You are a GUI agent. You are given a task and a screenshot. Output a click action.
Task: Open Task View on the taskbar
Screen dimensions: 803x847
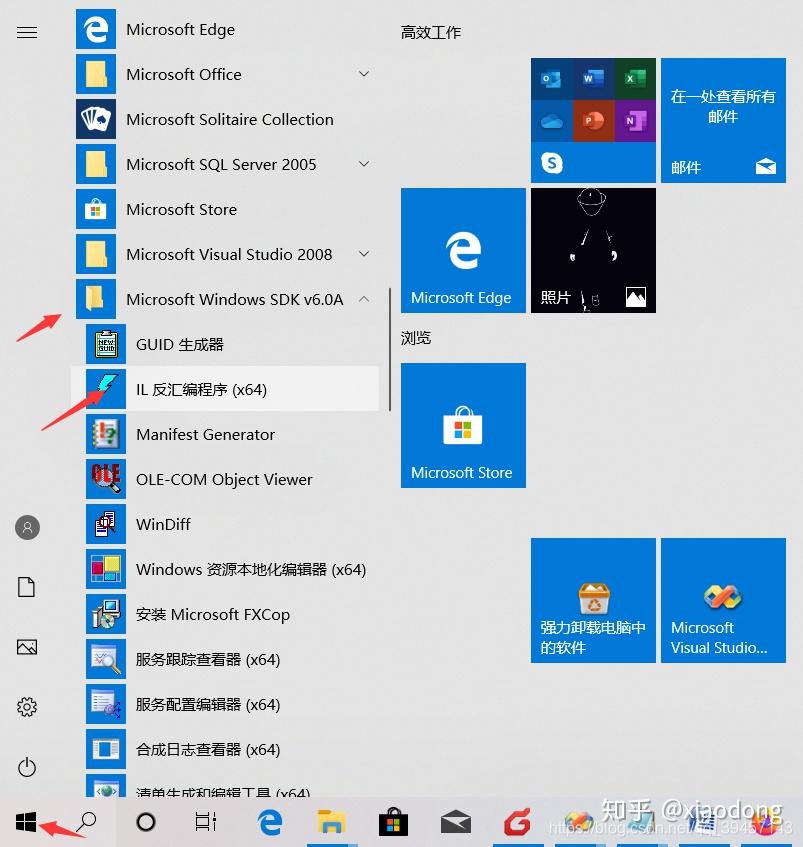point(206,822)
